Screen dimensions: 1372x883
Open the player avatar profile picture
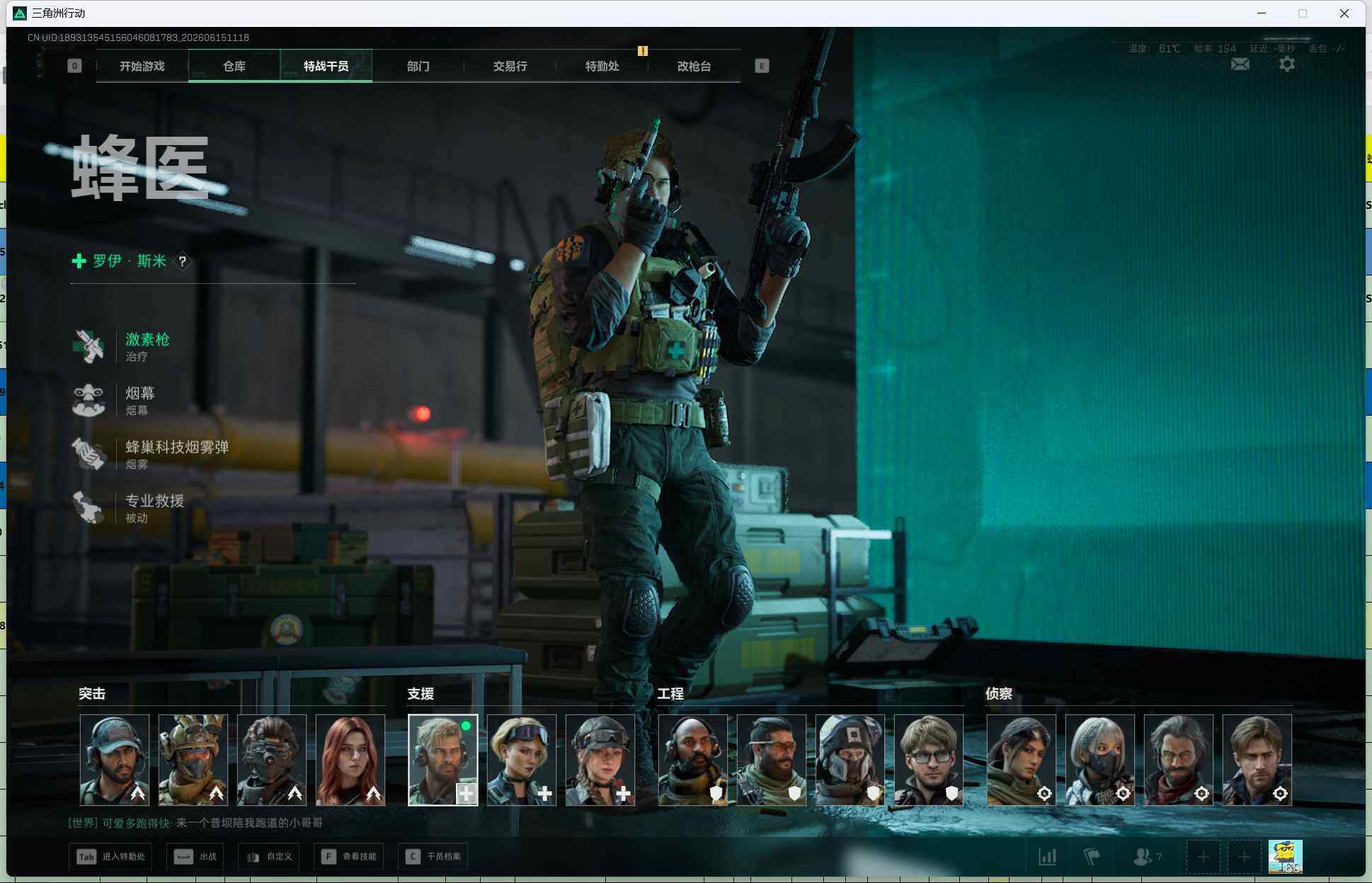[x=1285, y=857]
